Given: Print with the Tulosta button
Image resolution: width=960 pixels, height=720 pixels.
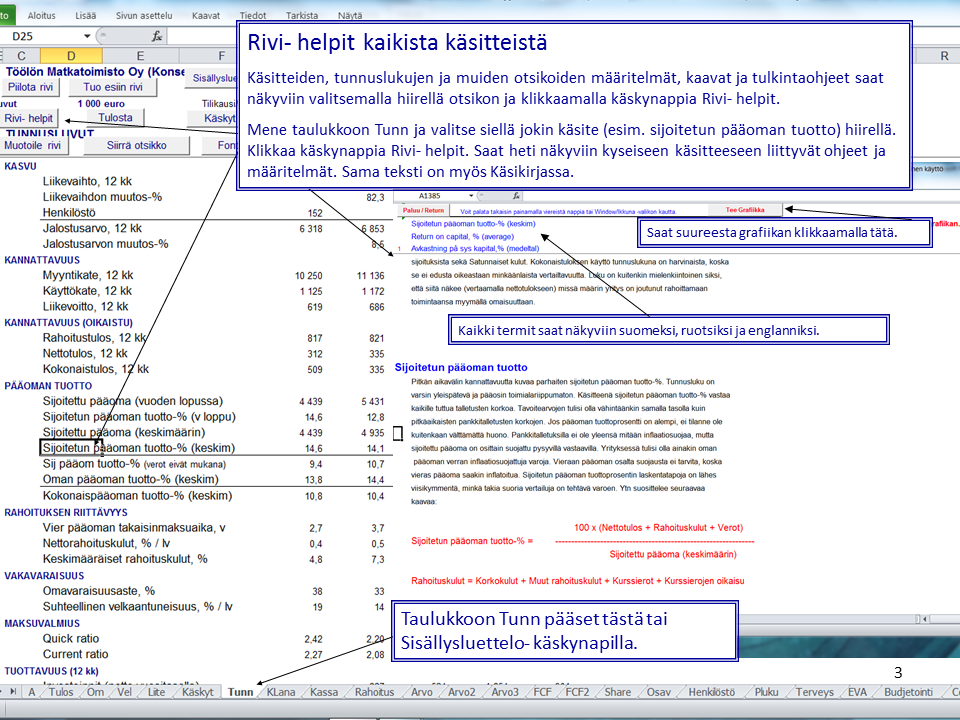Looking at the screenshot, I should coord(115,118).
